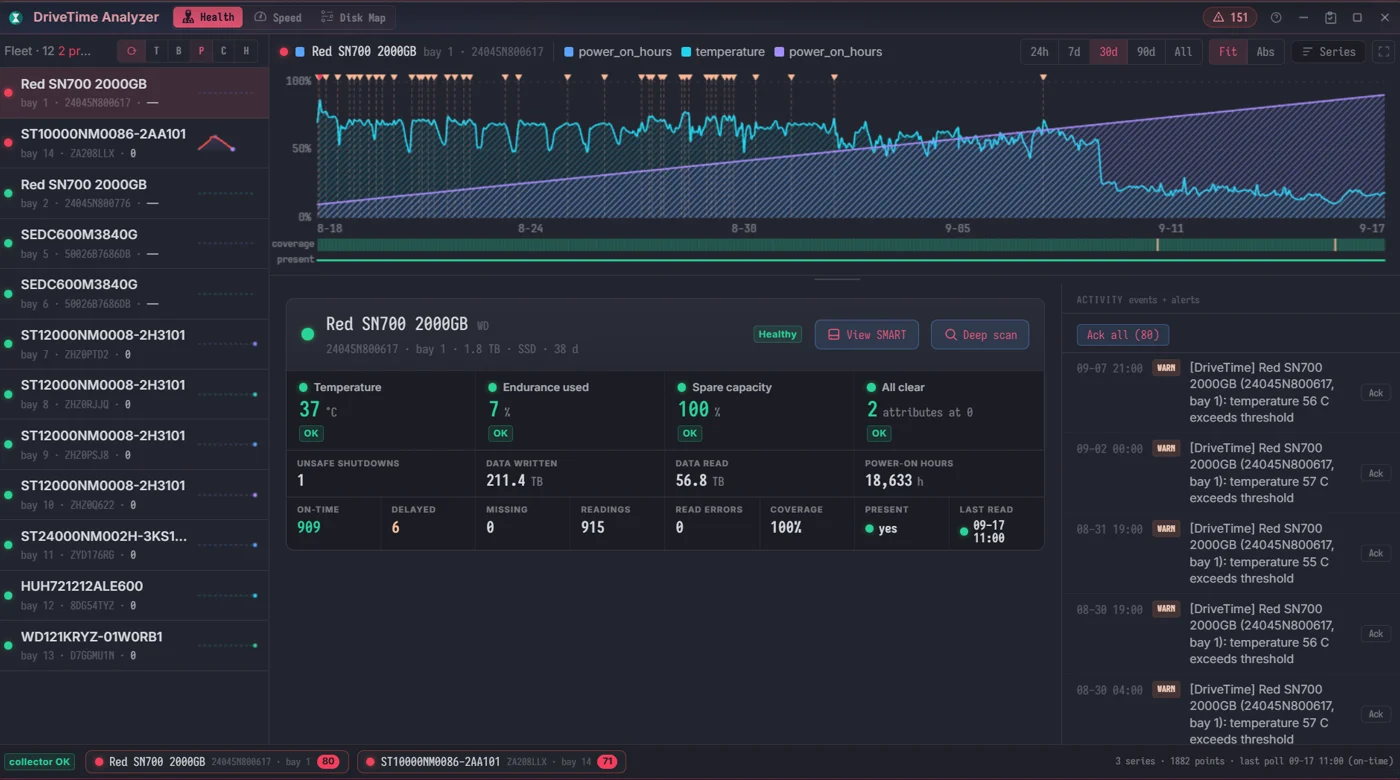Click Ack all (80) button
The width and height of the screenshot is (1400, 780).
(1123, 335)
